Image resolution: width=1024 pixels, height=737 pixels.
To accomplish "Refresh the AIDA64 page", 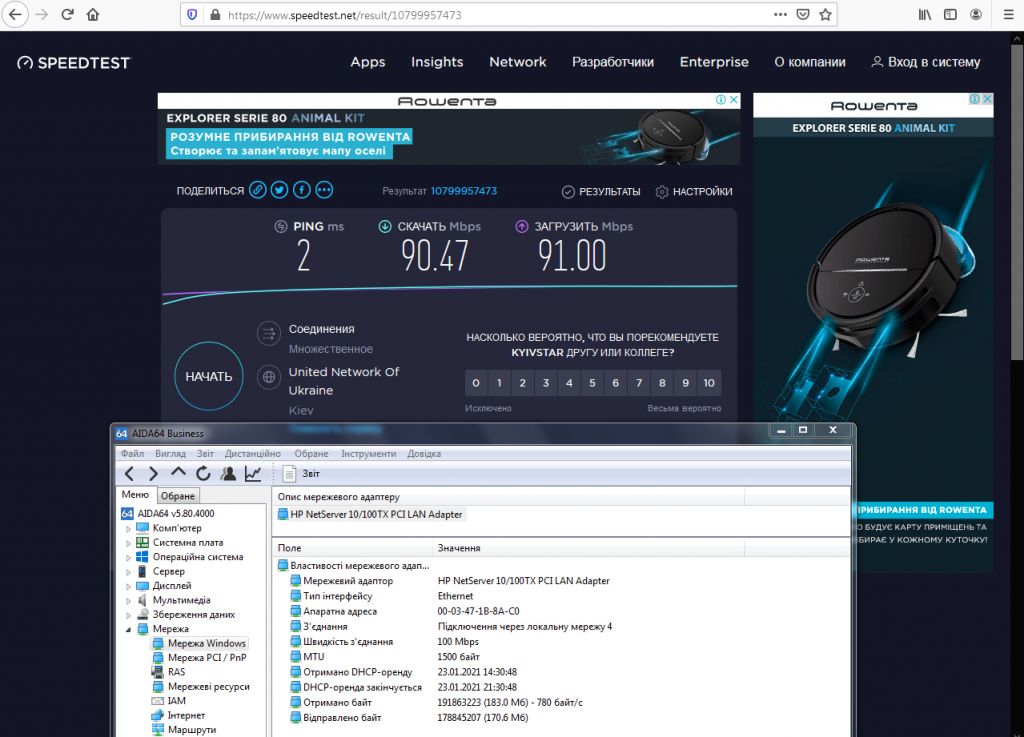I will coord(203,474).
